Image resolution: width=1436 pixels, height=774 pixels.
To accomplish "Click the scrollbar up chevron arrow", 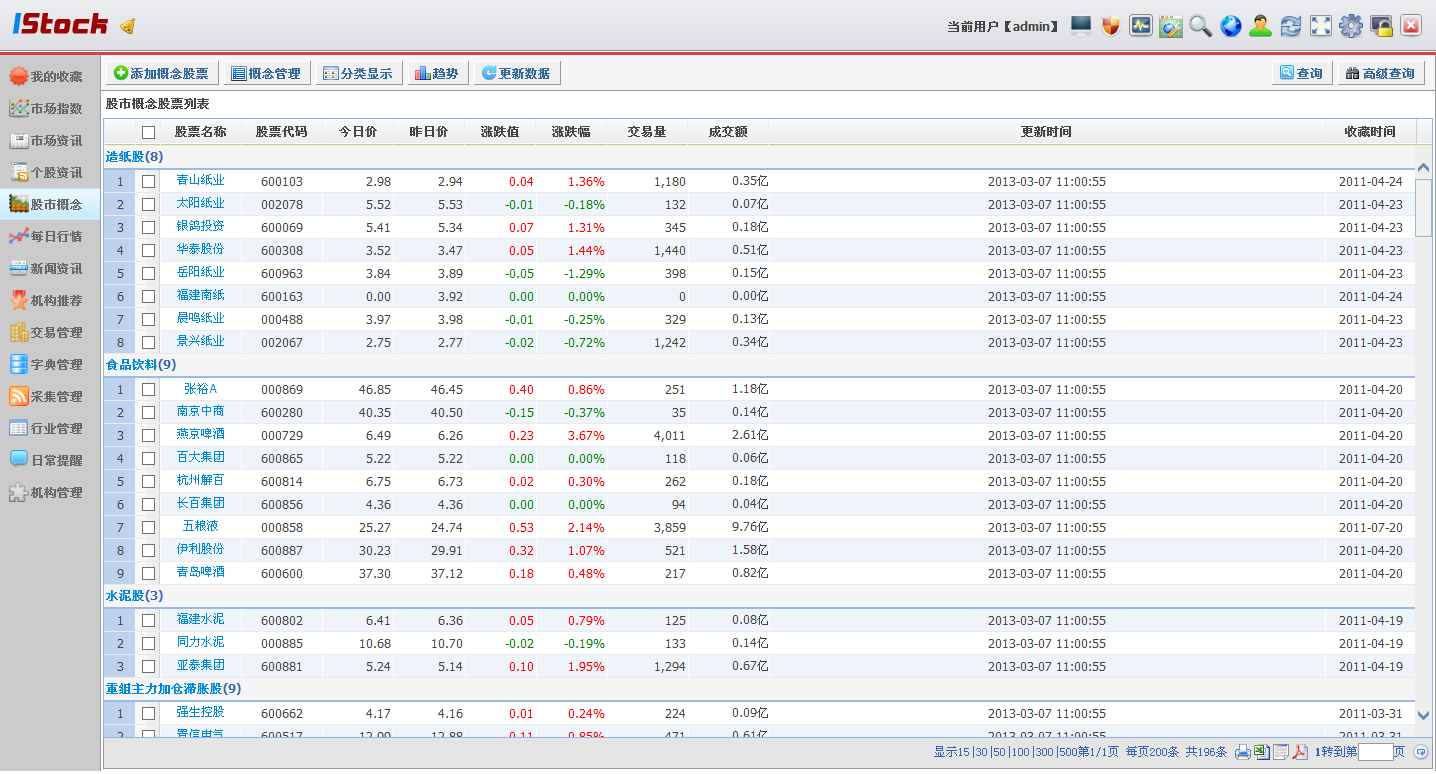I will click(x=1423, y=168).
